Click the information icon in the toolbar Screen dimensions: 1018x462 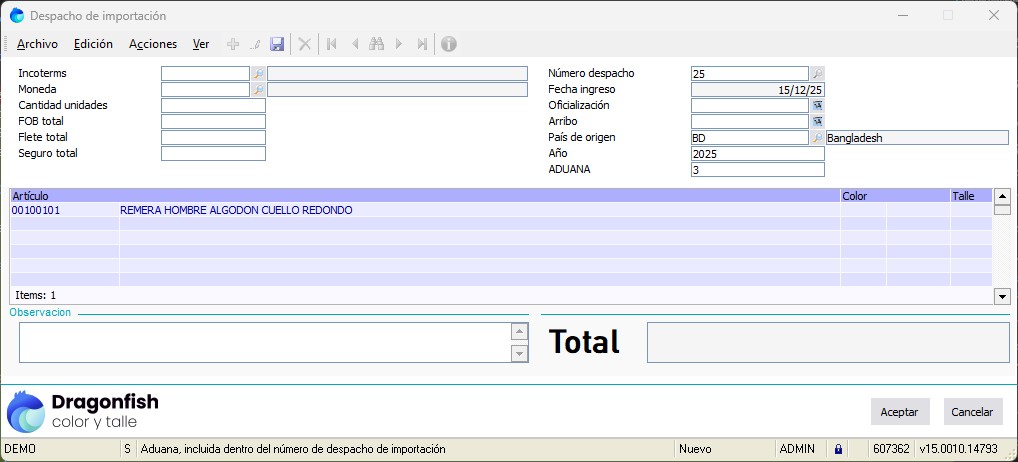(x=449, y=44)
